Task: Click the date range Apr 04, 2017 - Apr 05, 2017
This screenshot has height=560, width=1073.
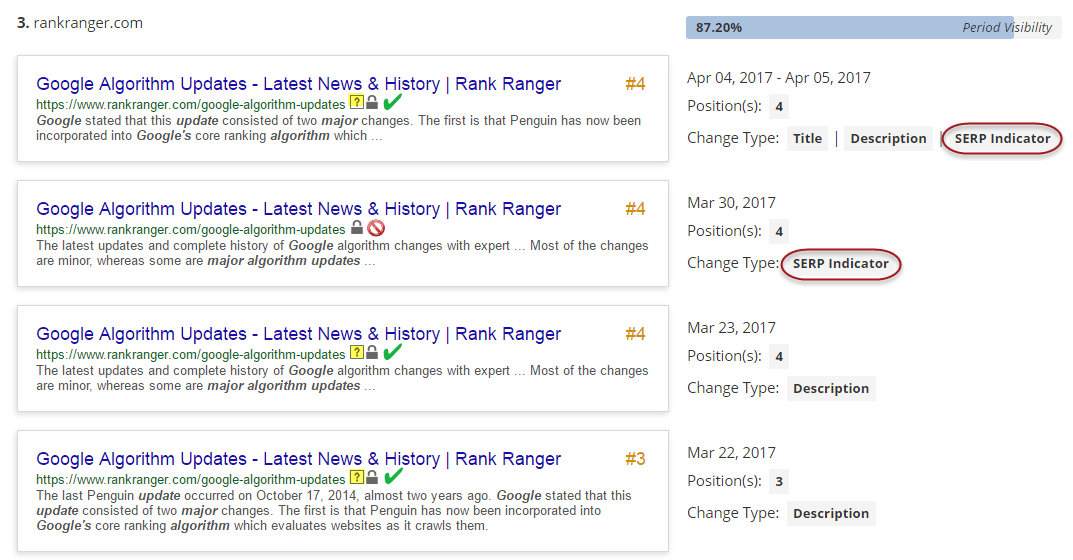Action: pos(779,78)
